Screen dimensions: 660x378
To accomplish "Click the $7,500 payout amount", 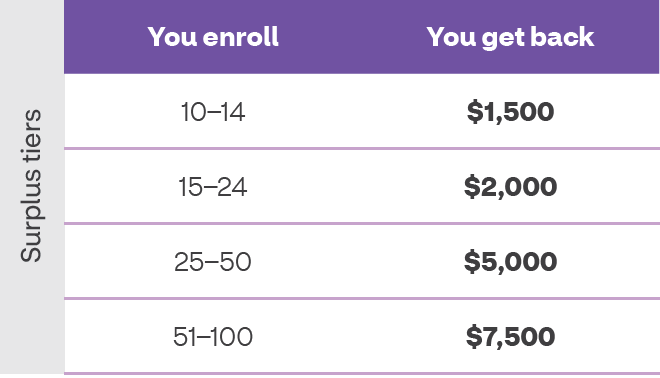I will (510, 336).
